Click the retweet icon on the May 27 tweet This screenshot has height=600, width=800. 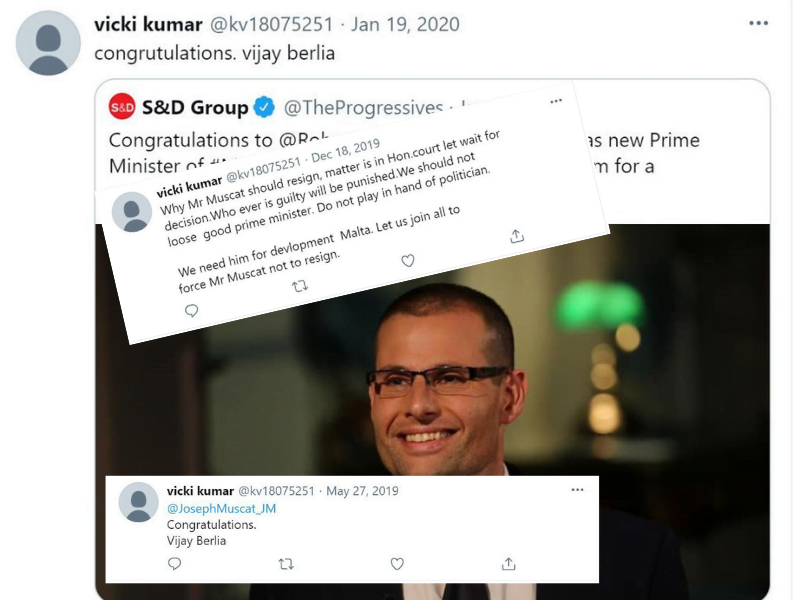coord(286,564)
